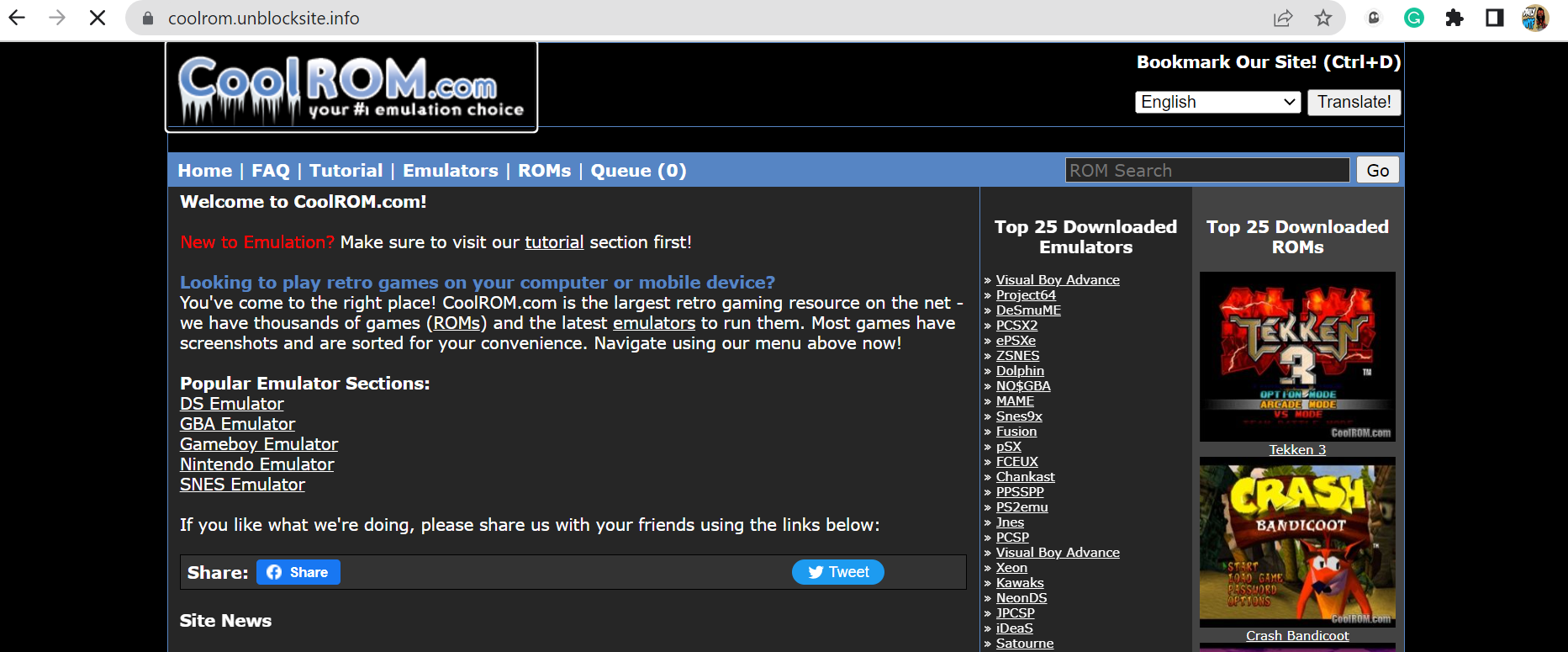1568x652 pixels.
Task: Open the Chrome profile avatar
Action: pyautogui.click(x=1535, y=18)
